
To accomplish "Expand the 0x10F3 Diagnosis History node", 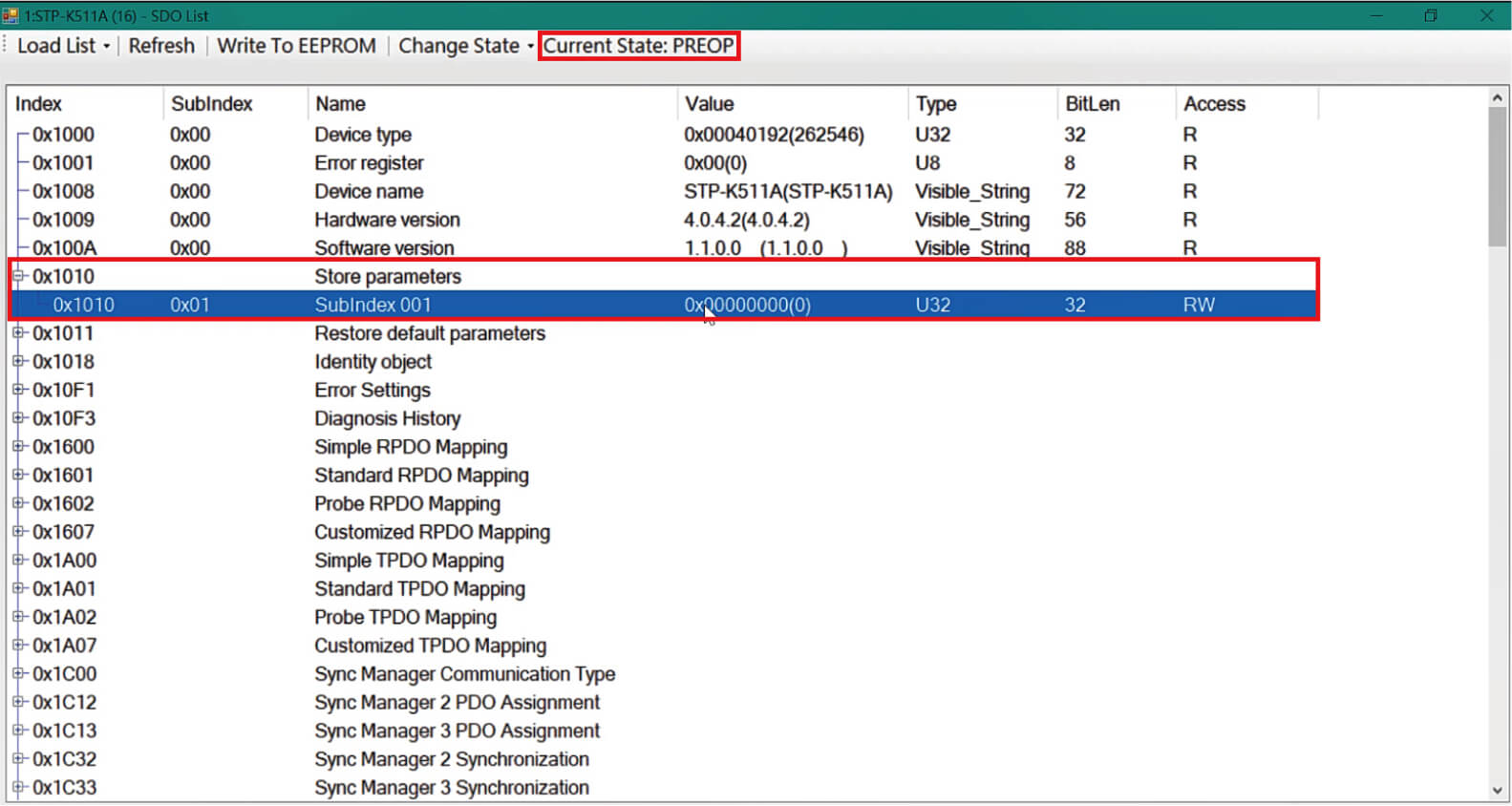I will point(17,418).
